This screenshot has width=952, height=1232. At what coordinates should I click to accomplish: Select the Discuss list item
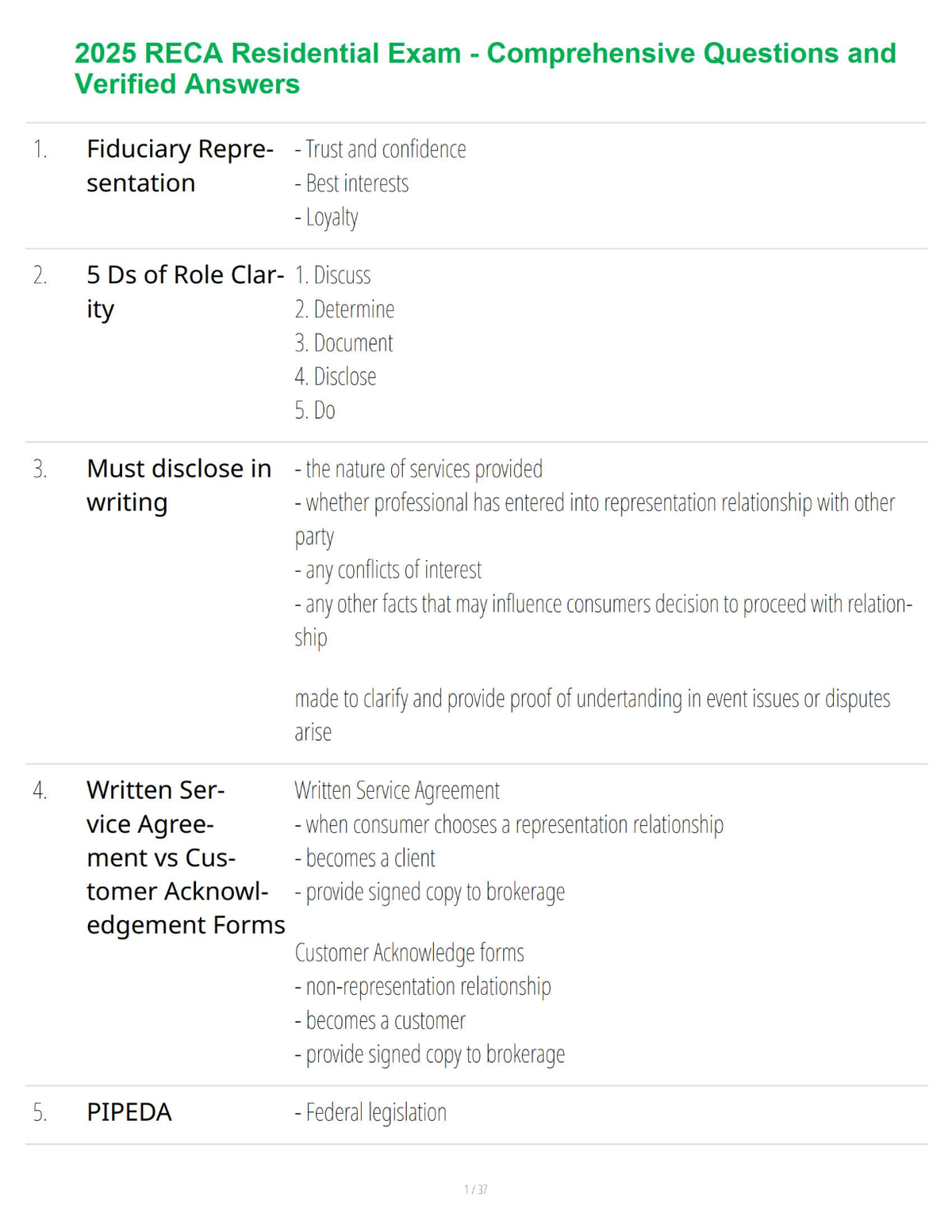tap(332, 275)
